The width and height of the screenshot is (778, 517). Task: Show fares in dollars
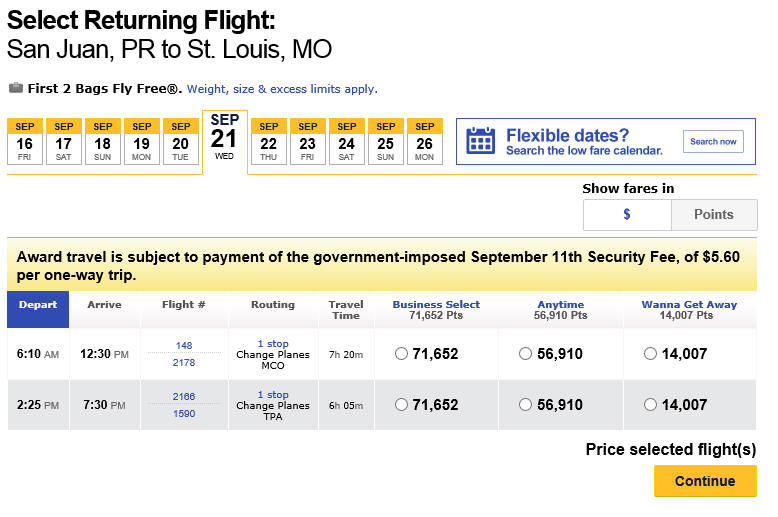[x=627, y=214]
